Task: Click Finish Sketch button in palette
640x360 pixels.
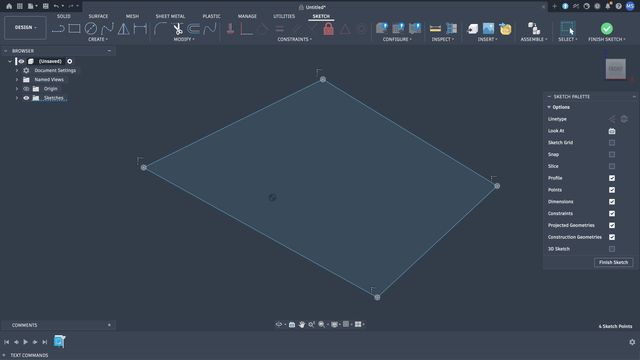Action: (x=613, y=262)
